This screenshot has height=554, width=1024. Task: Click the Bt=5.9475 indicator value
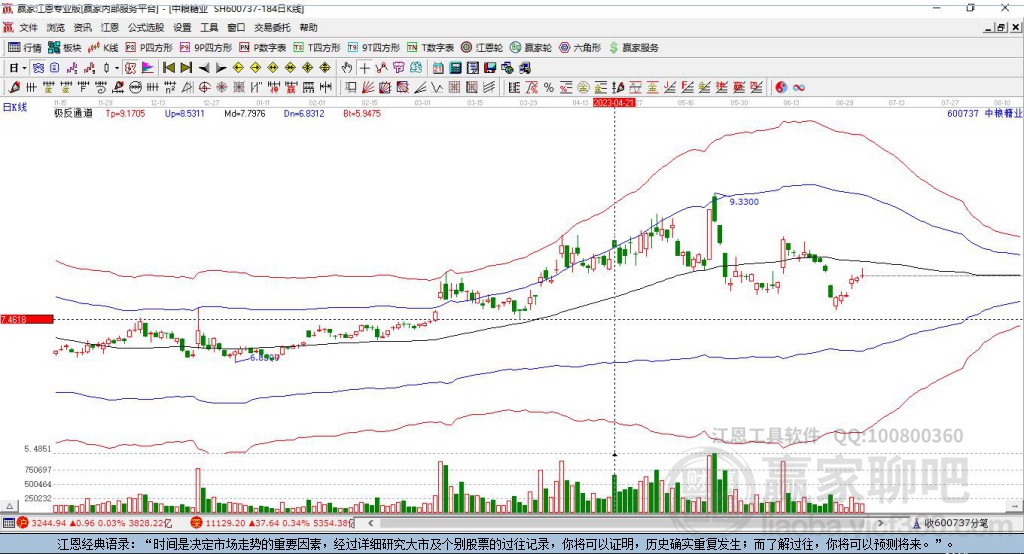[x=362, y=113]
